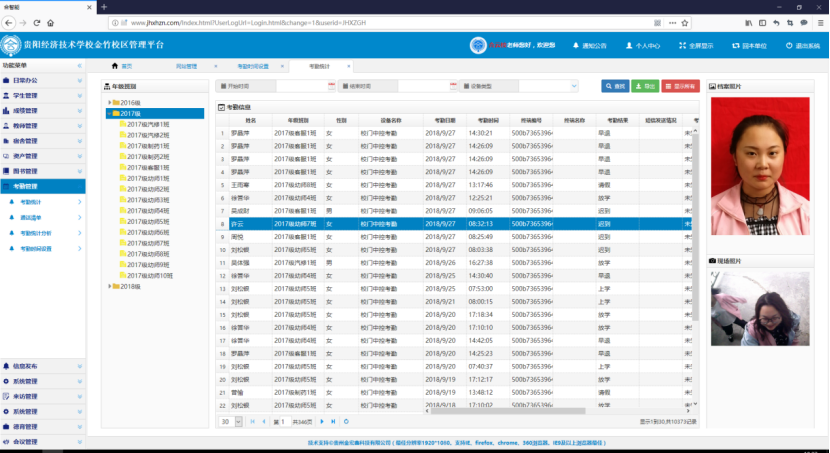Click the table horizontal scrollbar
Screen dimensions: 830x453
[508, 411]
